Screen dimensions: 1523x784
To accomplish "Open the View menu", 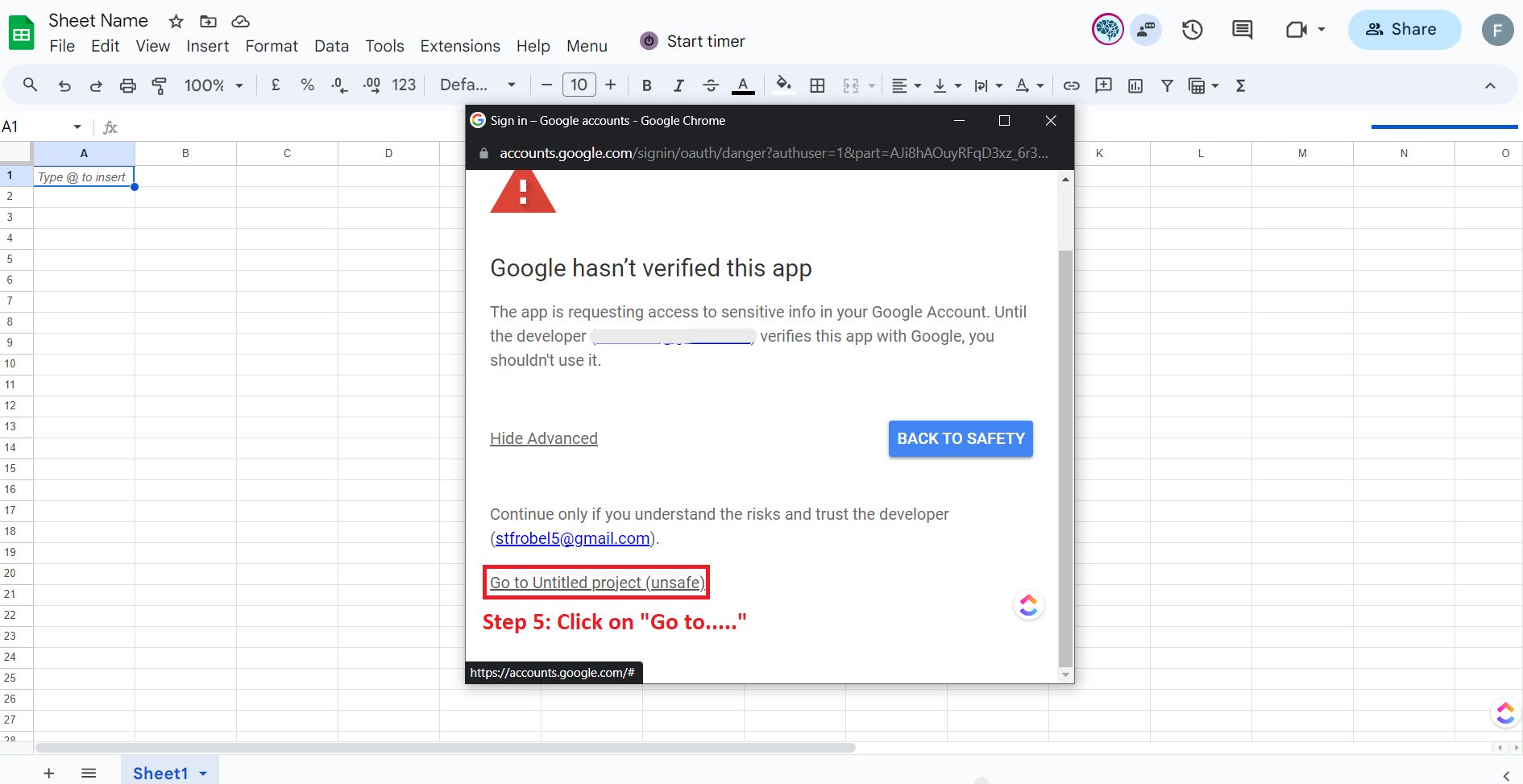I will pos(153,46).
